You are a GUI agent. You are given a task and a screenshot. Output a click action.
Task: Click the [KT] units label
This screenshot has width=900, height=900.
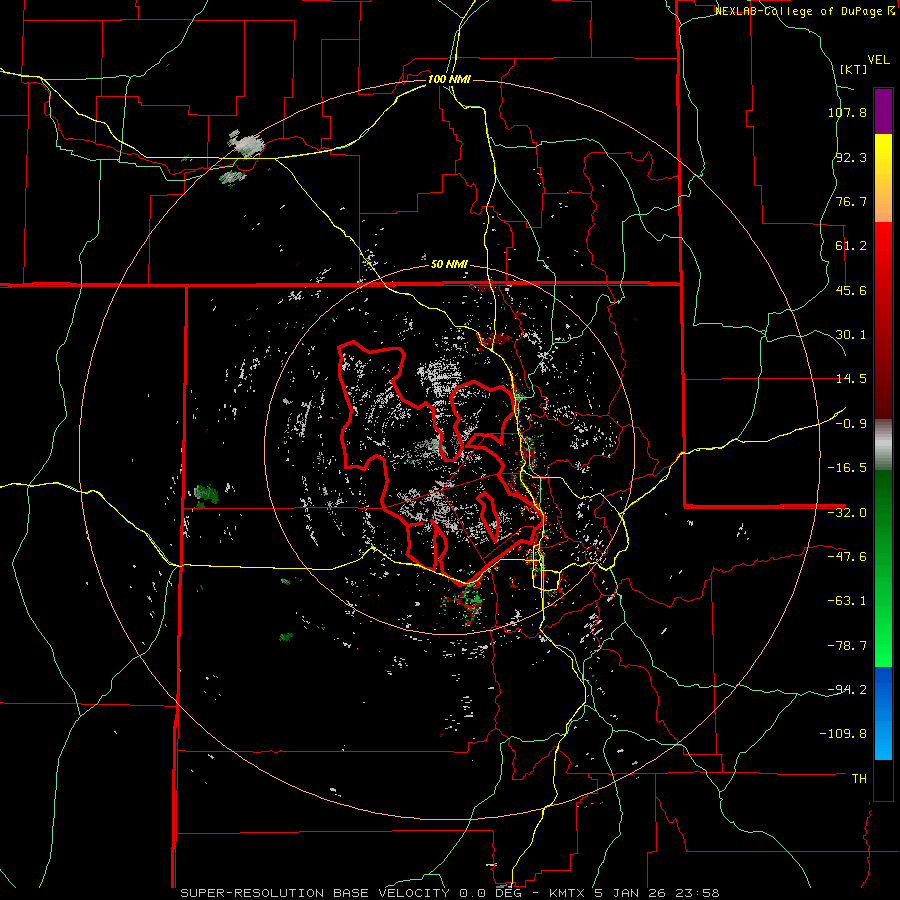point(853,69)
